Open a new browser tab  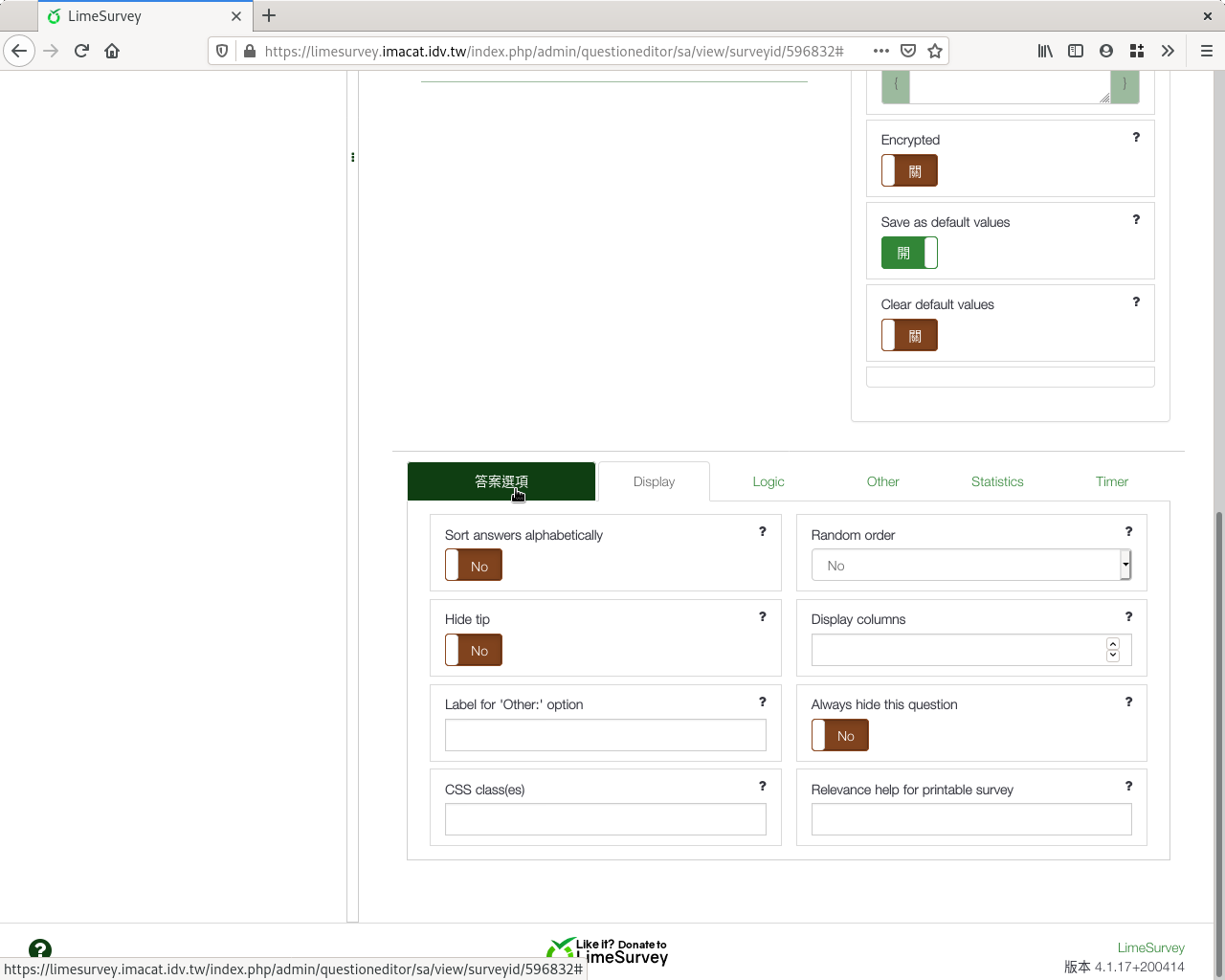[x=269, y=15]
